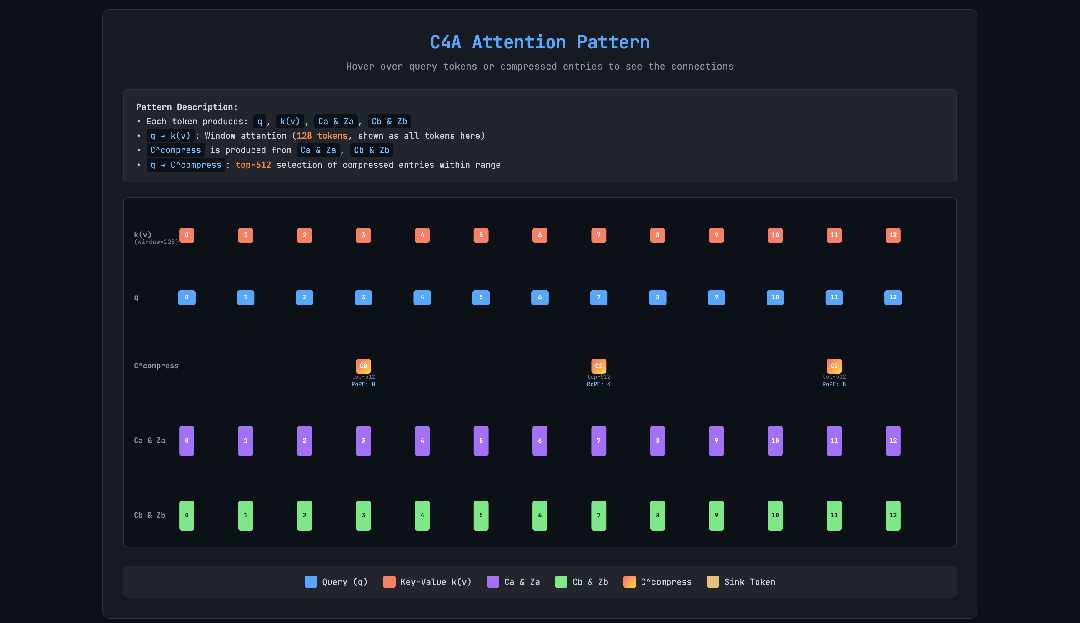Screen dimensions: 1080x623
Task: Click the Key-Value k(v) legend swatch
Action: coord(389,582)
